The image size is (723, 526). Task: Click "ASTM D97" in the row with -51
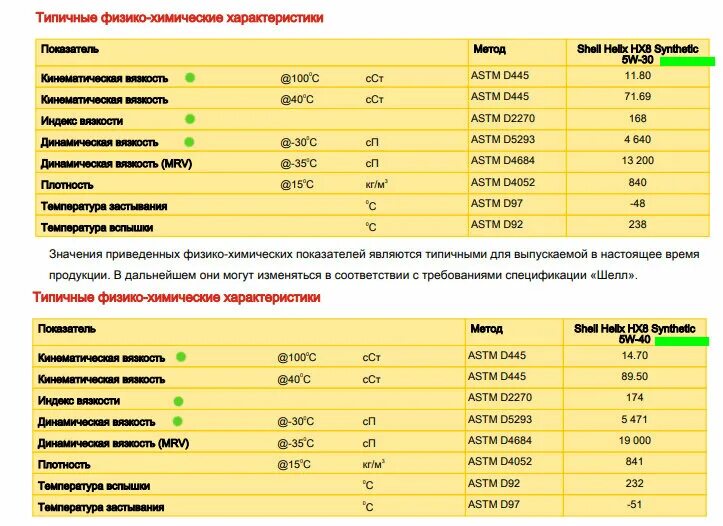(494, 504)
